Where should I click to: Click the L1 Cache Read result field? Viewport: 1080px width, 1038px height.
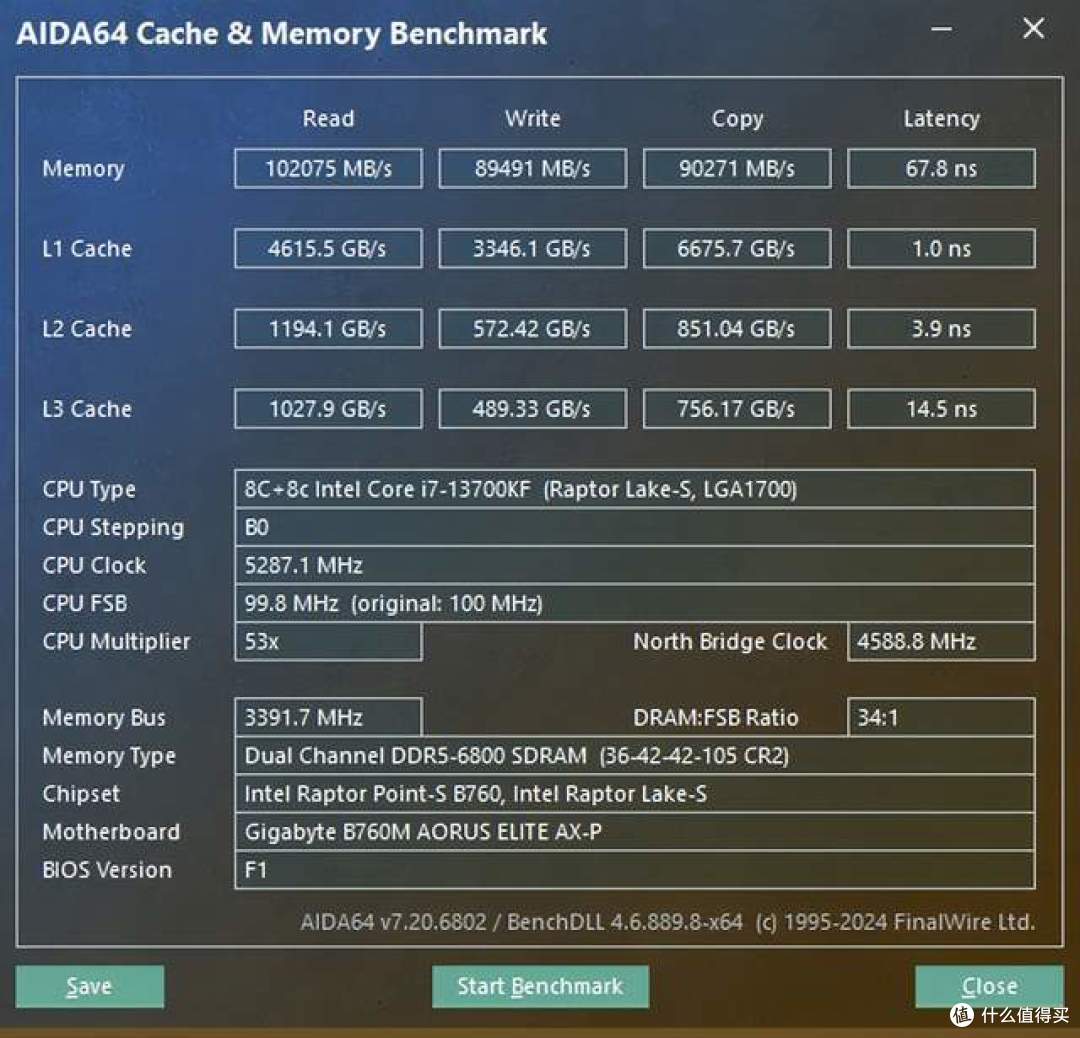click(328, 248)
